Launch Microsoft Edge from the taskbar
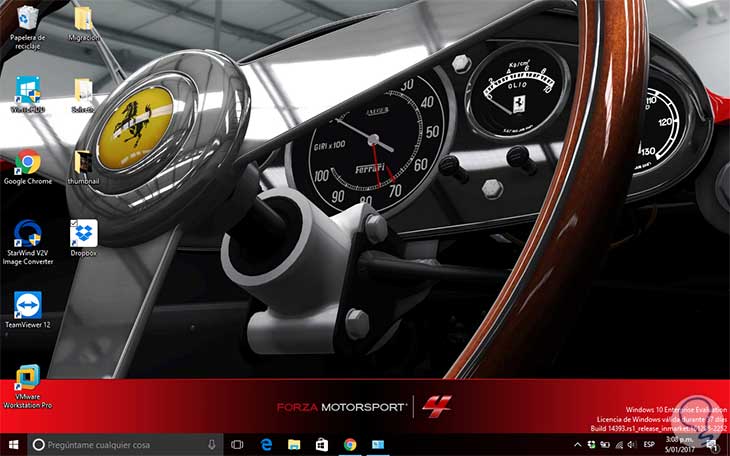 click(266, 445)
